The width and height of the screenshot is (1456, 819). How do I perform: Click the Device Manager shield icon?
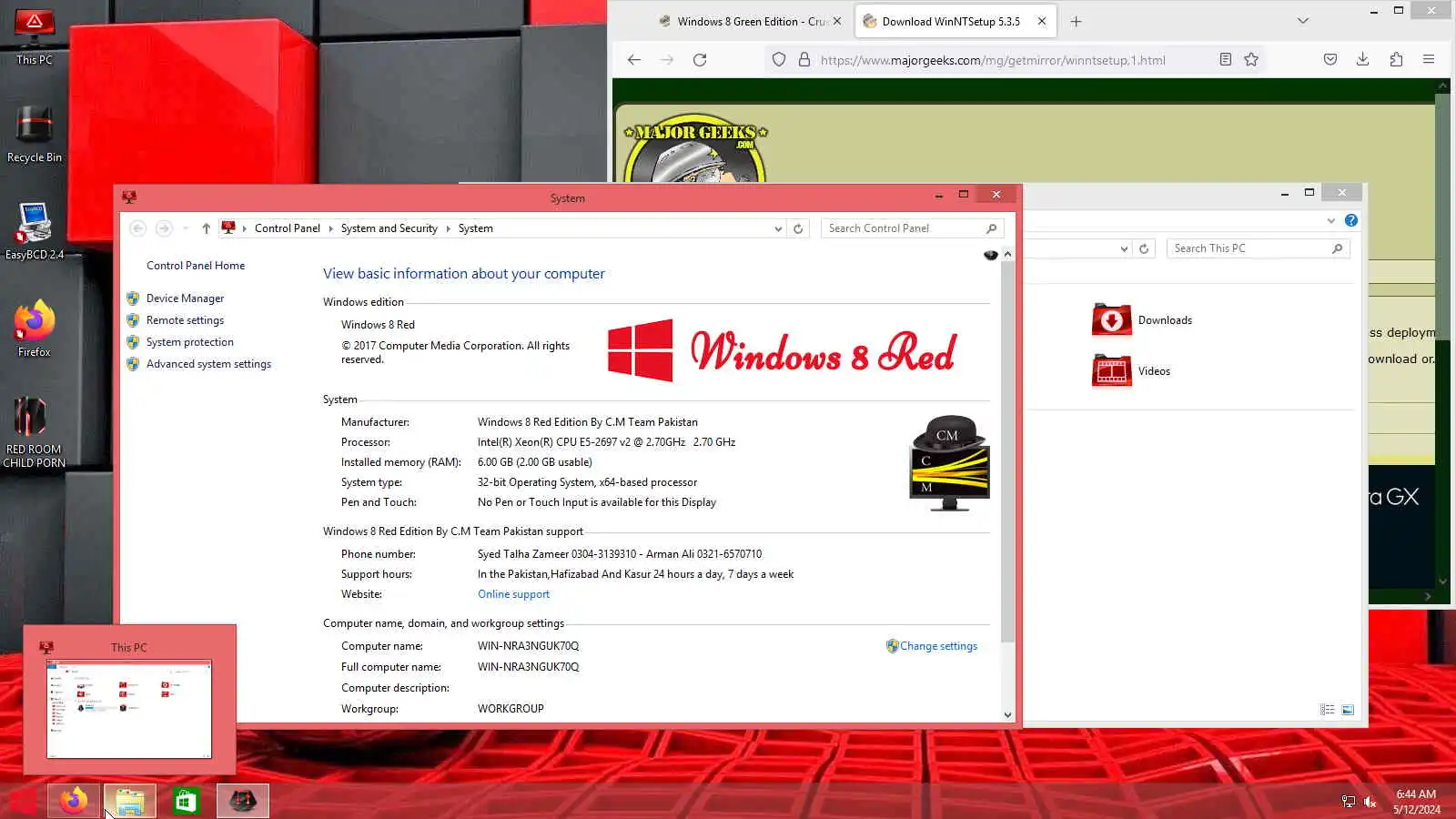coord(133,298)
